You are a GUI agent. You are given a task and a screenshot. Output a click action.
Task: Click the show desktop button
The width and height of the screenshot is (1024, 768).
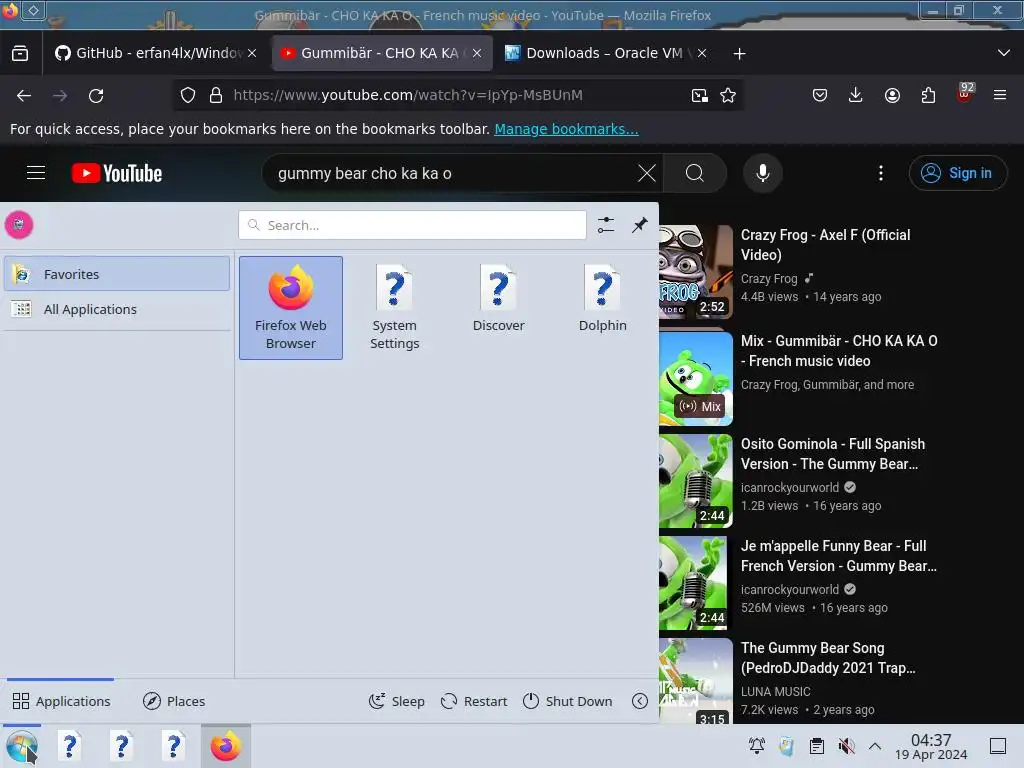coord(998,746)
